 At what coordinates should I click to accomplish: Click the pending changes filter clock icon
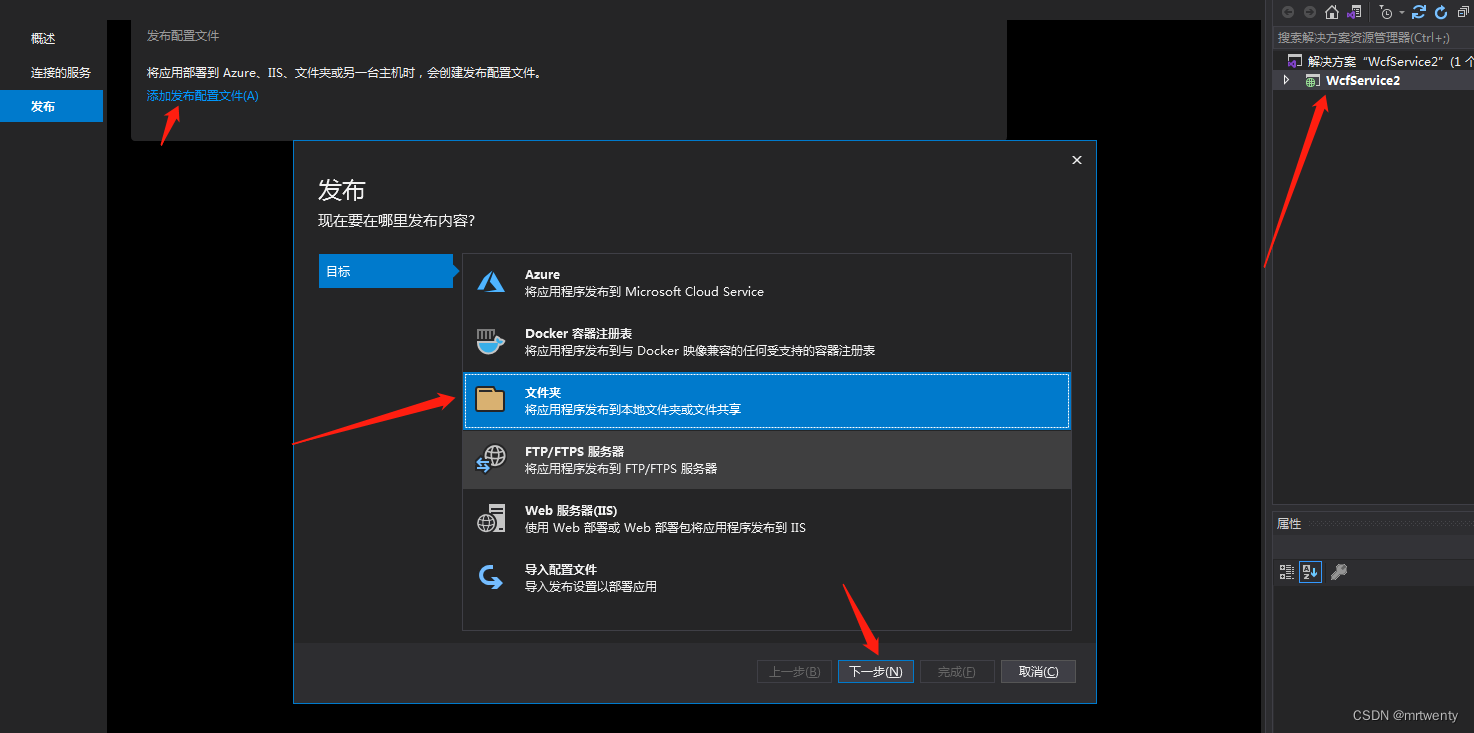(1386, 12)
